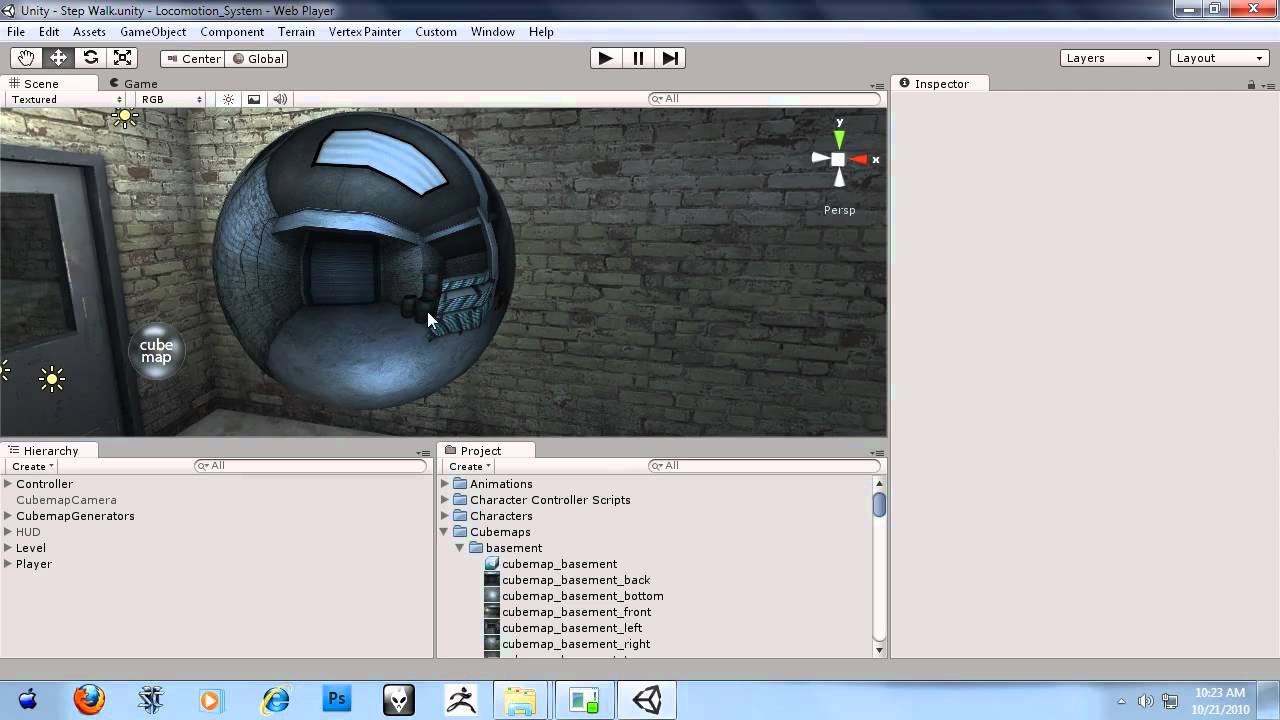
Task: Click the cubemap gizmo in scene
Action: [x=156, y=352]
